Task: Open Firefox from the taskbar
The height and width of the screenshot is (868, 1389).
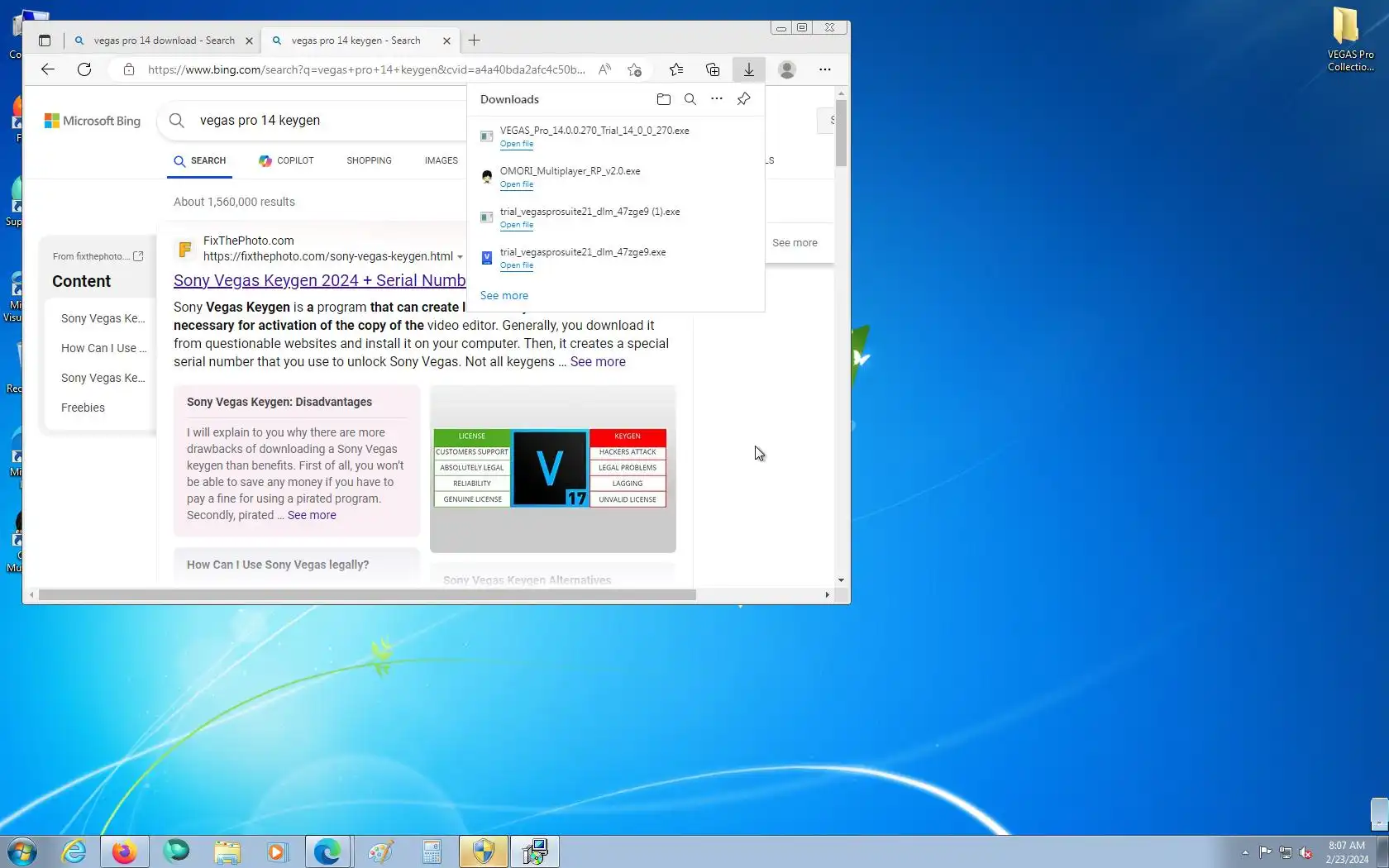Action: pyautogui.click(x=125, y=851)
